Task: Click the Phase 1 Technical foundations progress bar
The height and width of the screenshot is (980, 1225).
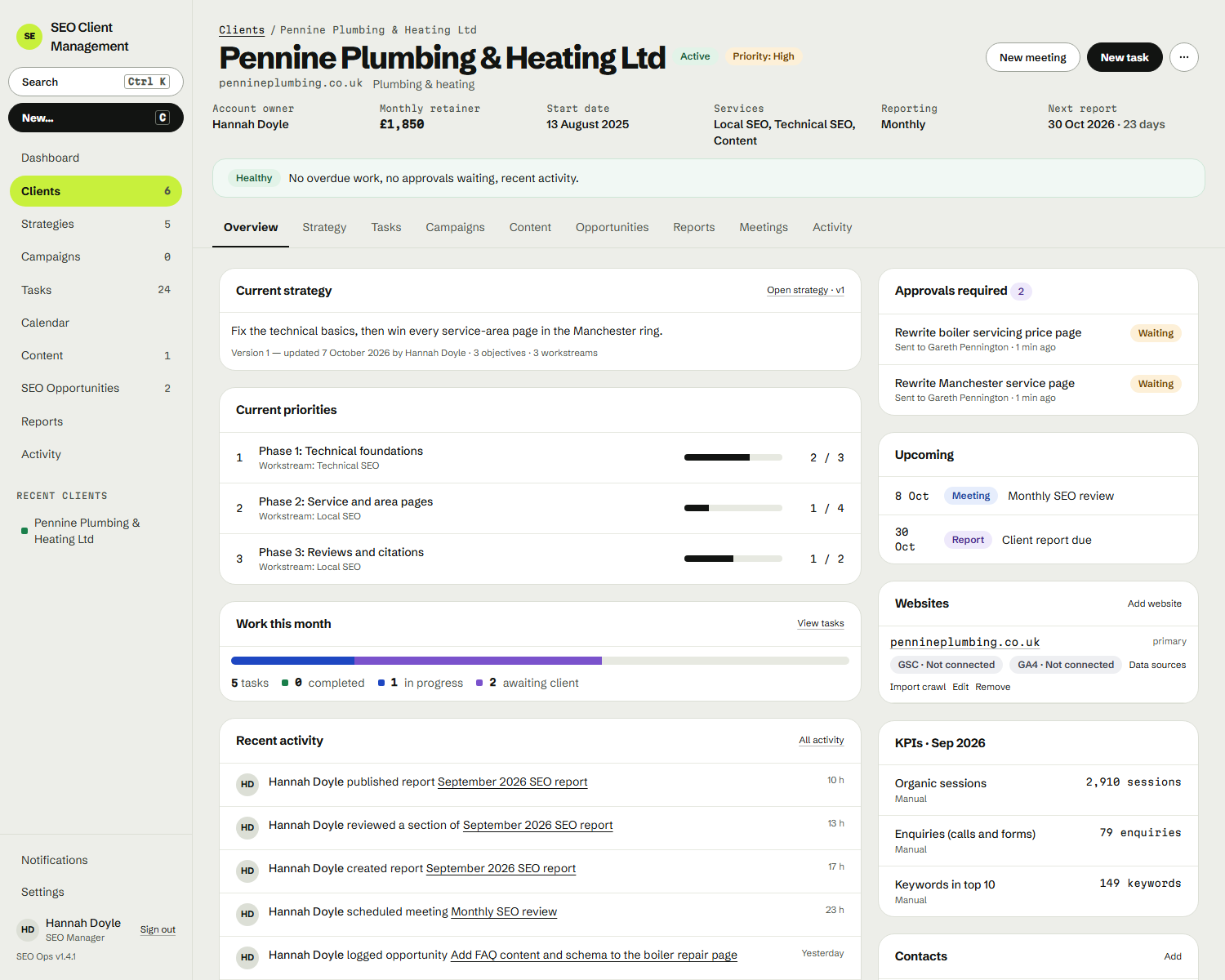Action: [733, 457]
